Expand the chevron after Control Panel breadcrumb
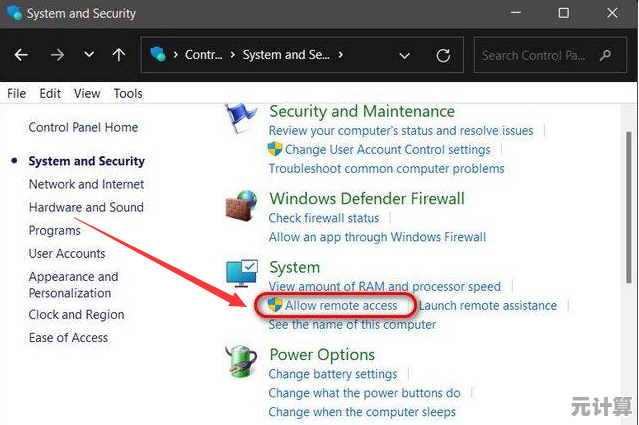This screenshot has height=425, width=639. click(x=232, y=55)
